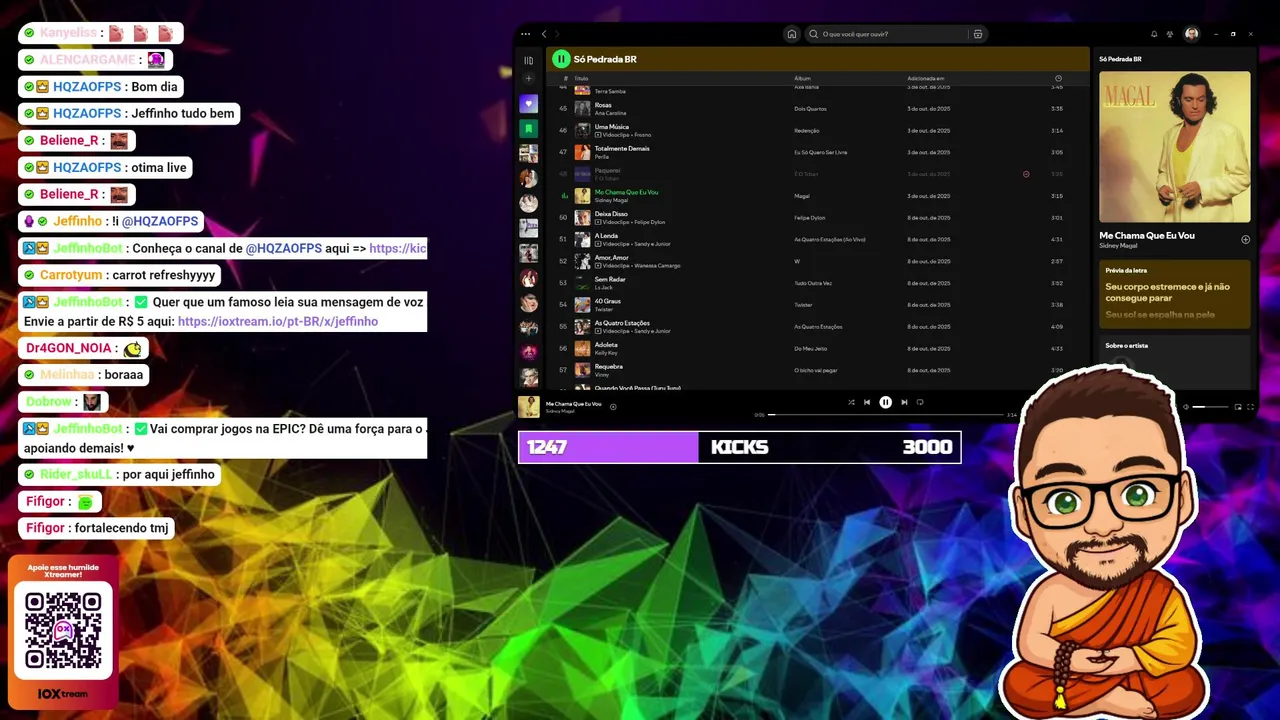Mute with the volume speaker icon
Image resolution: width=1280 pixels, height=720 pixels.
(x=1186, y=407)
